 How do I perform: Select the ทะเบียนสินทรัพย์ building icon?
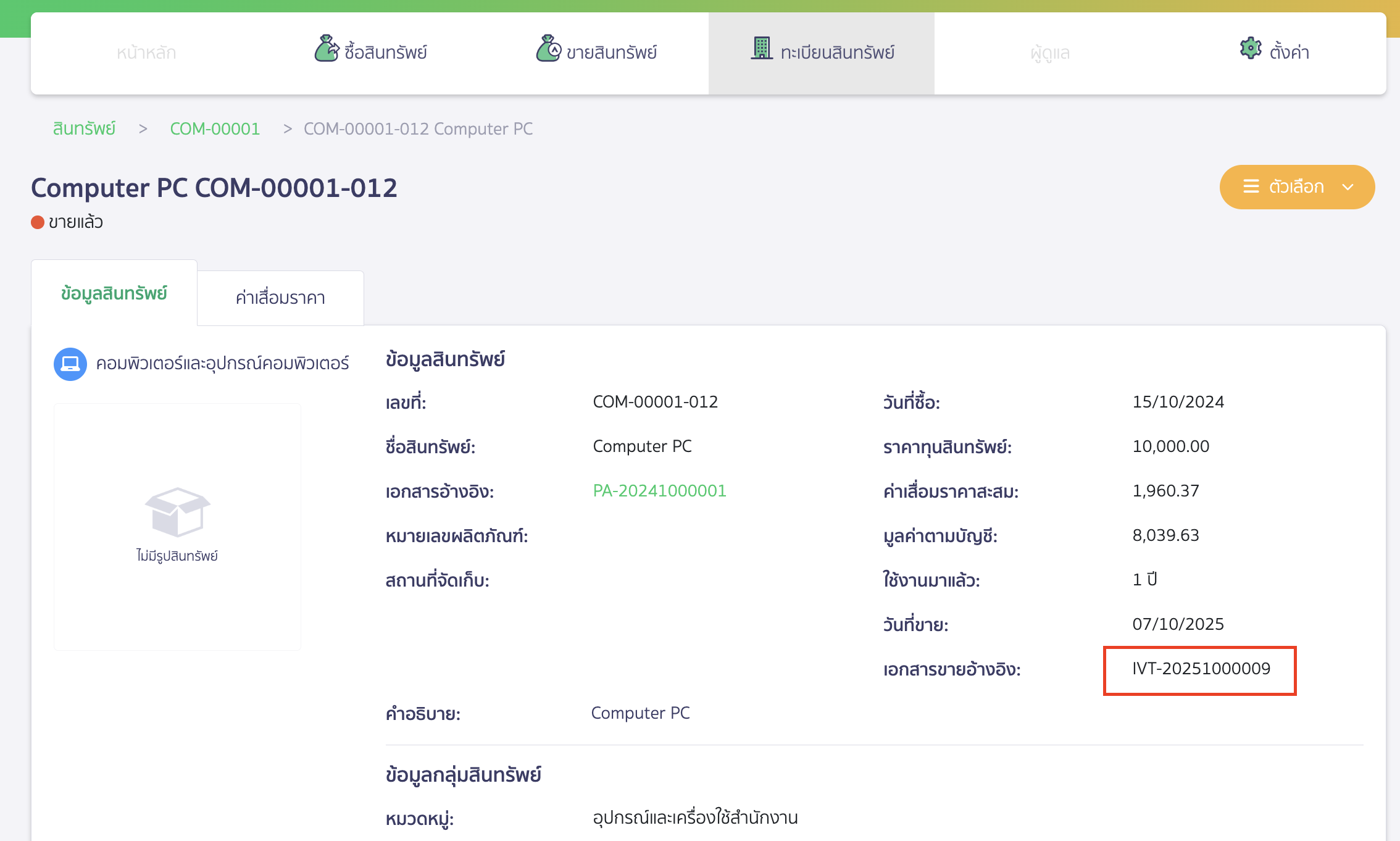[763, 48]
